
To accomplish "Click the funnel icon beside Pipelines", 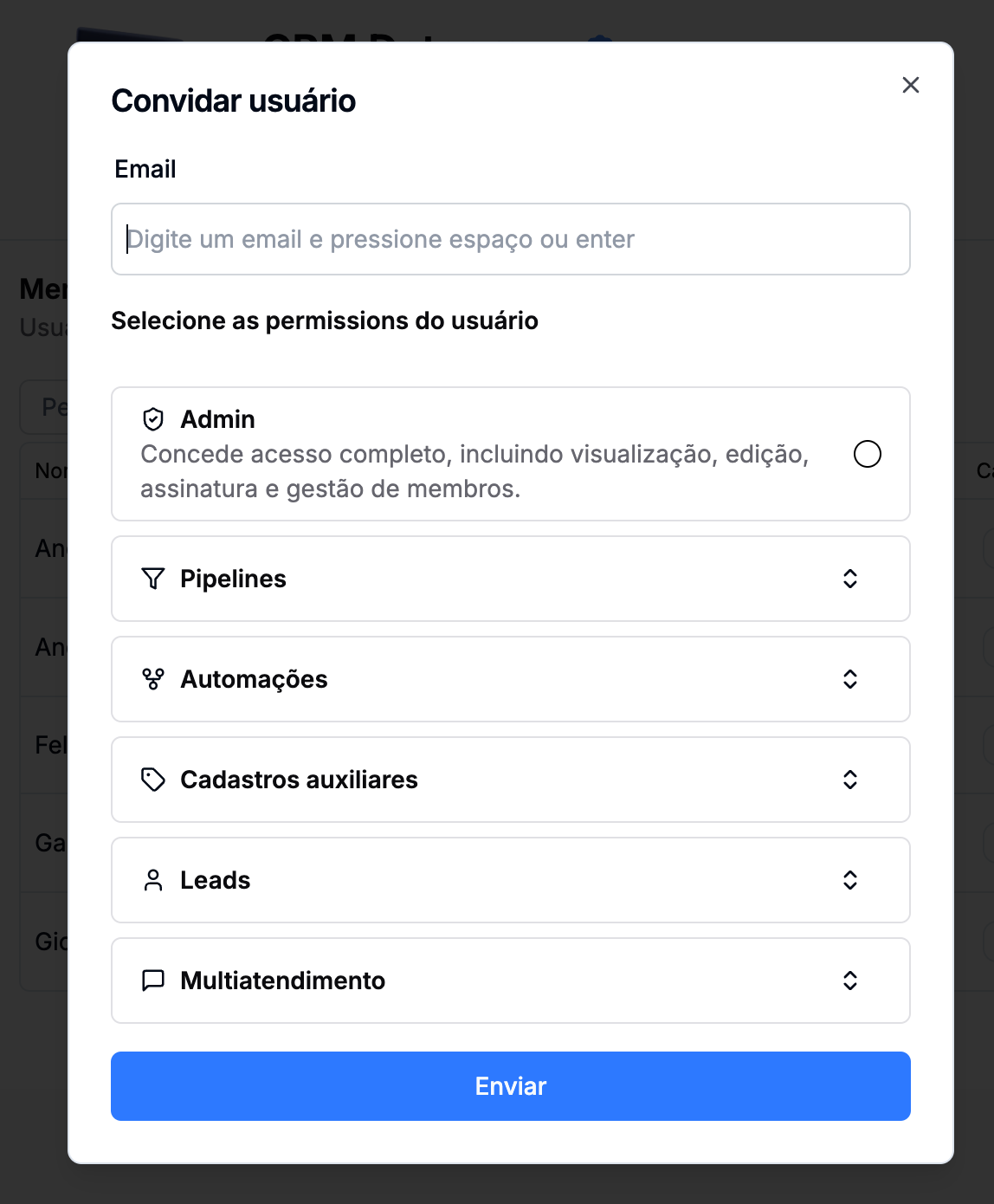I will [x=153, y=579].
